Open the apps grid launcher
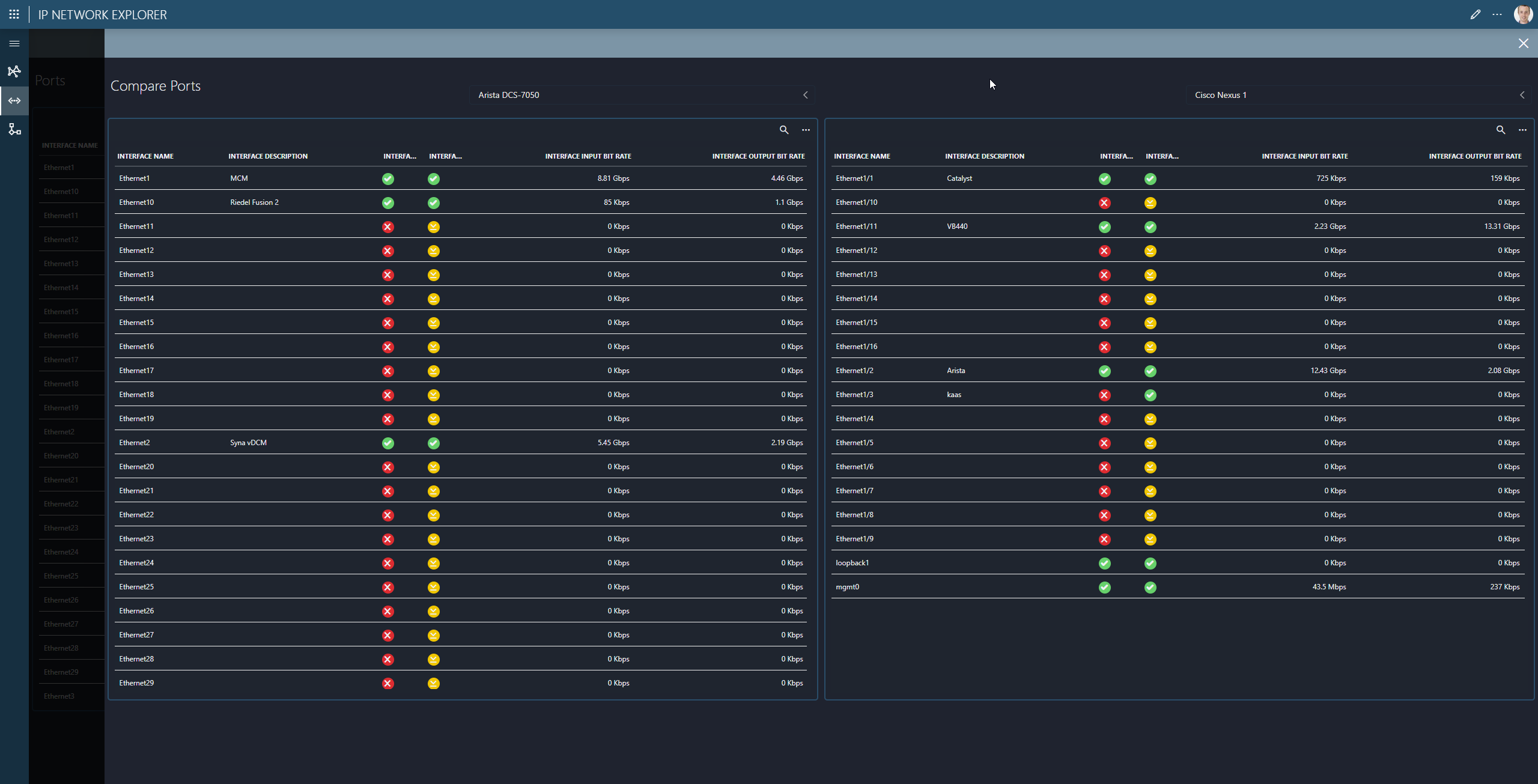This screenshot has height=784, width=1538. coord(14,14)
